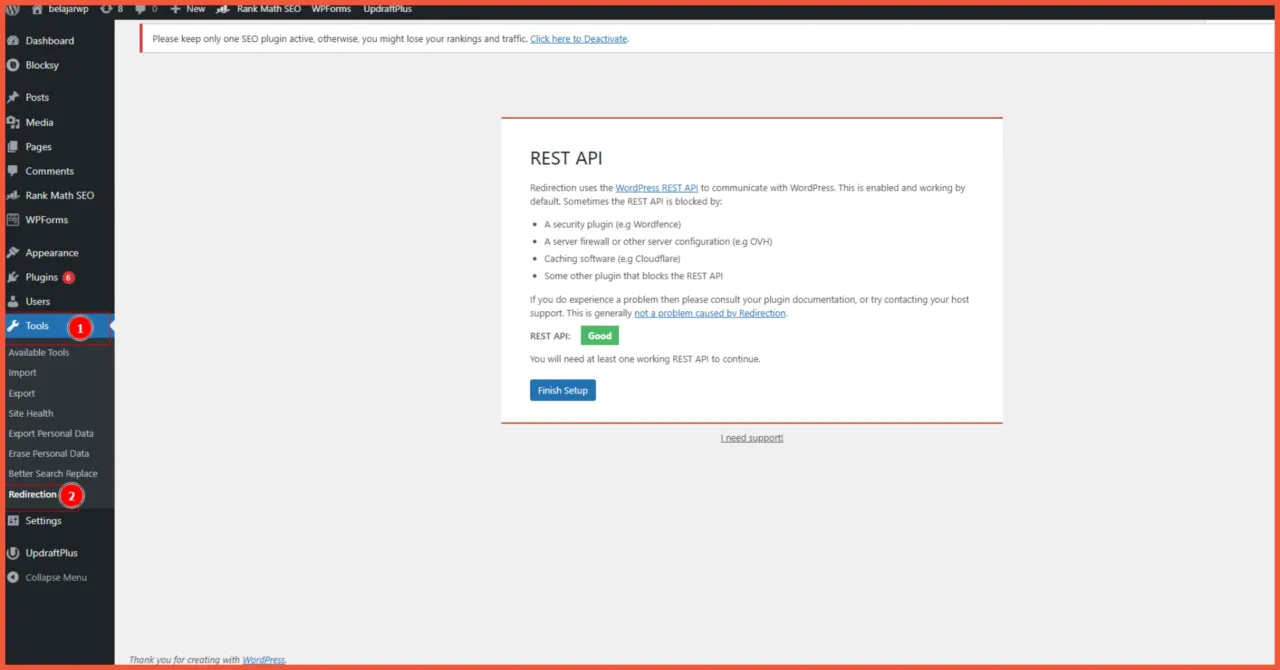Open the Settings menu item
The image size is (1280, 670).
(44, 520)
